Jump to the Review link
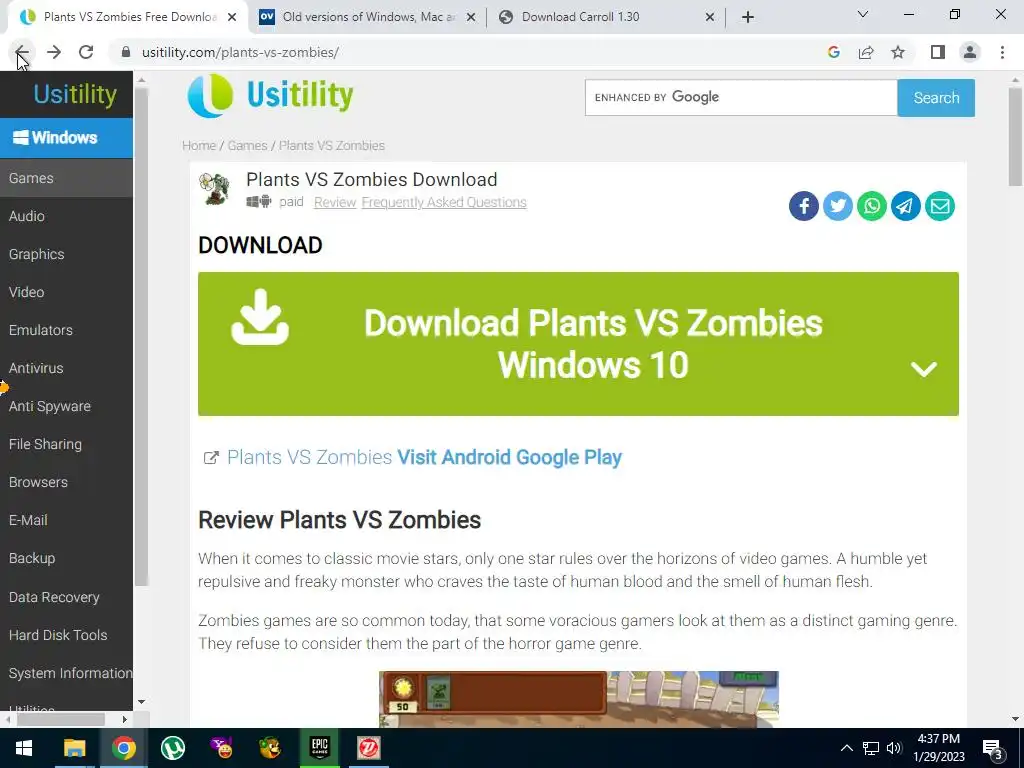 (335, 202)
